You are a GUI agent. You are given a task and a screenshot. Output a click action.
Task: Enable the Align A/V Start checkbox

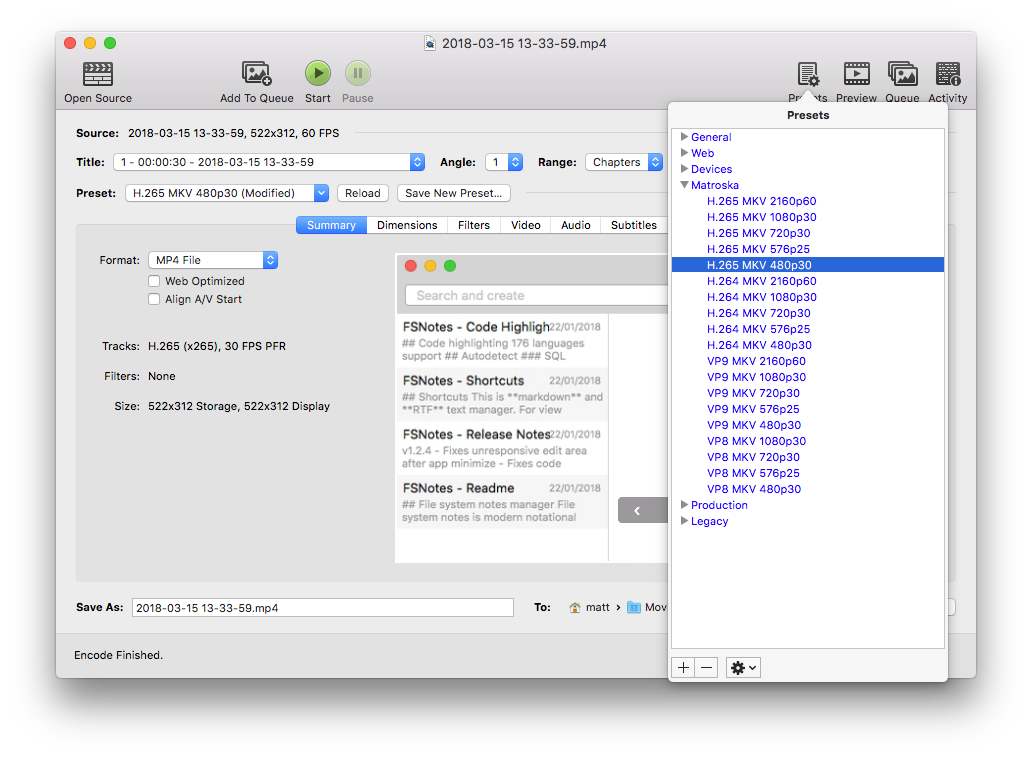tap(154, 299)
